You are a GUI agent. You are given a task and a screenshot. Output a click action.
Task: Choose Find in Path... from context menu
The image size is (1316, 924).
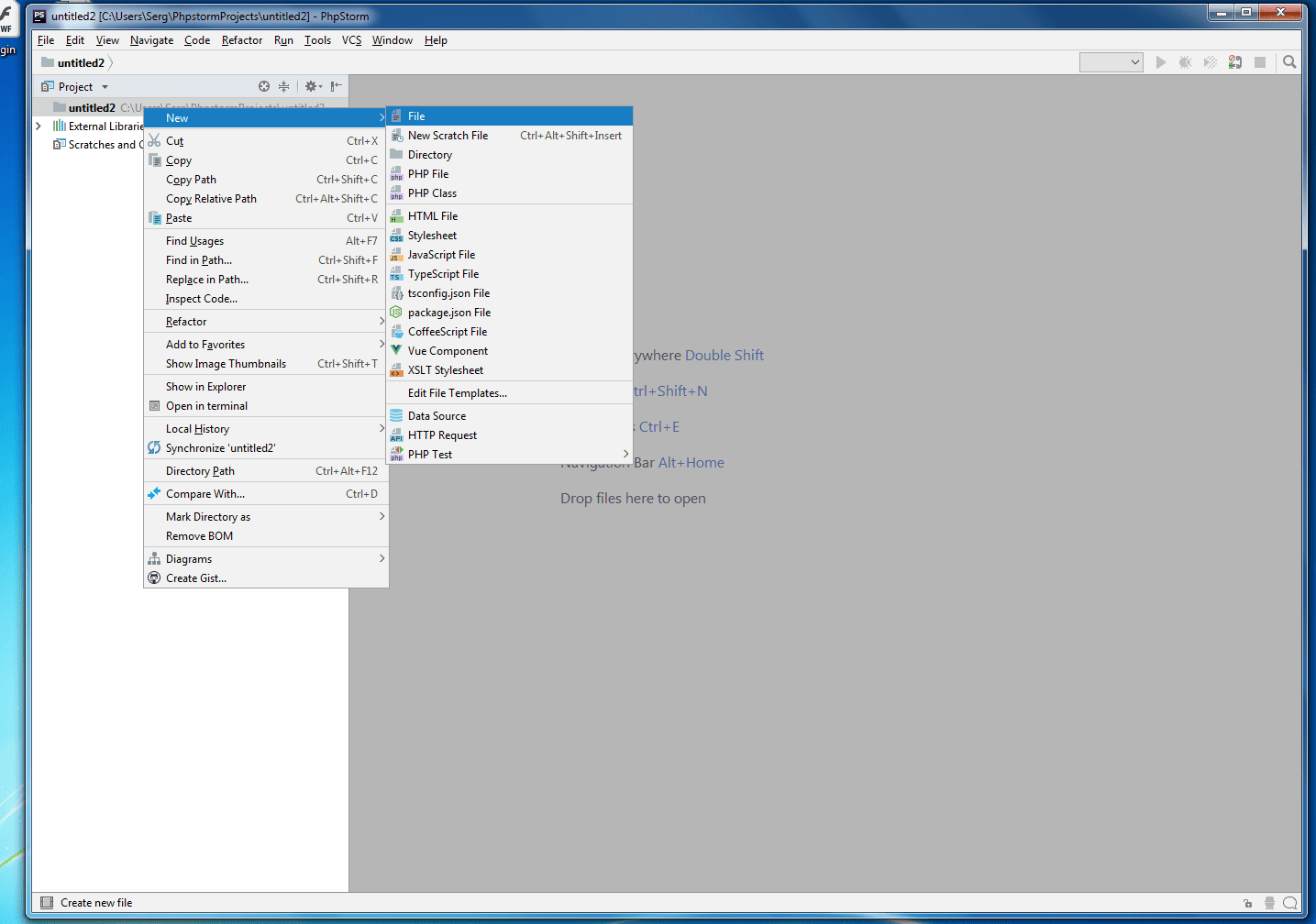pyautogui.click(x=266, y=260)
